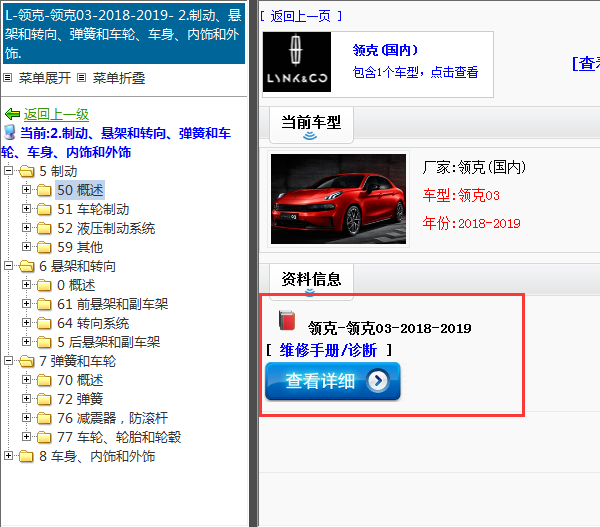
Task: Open the 资料信息 tab
Action: [311, 280]
